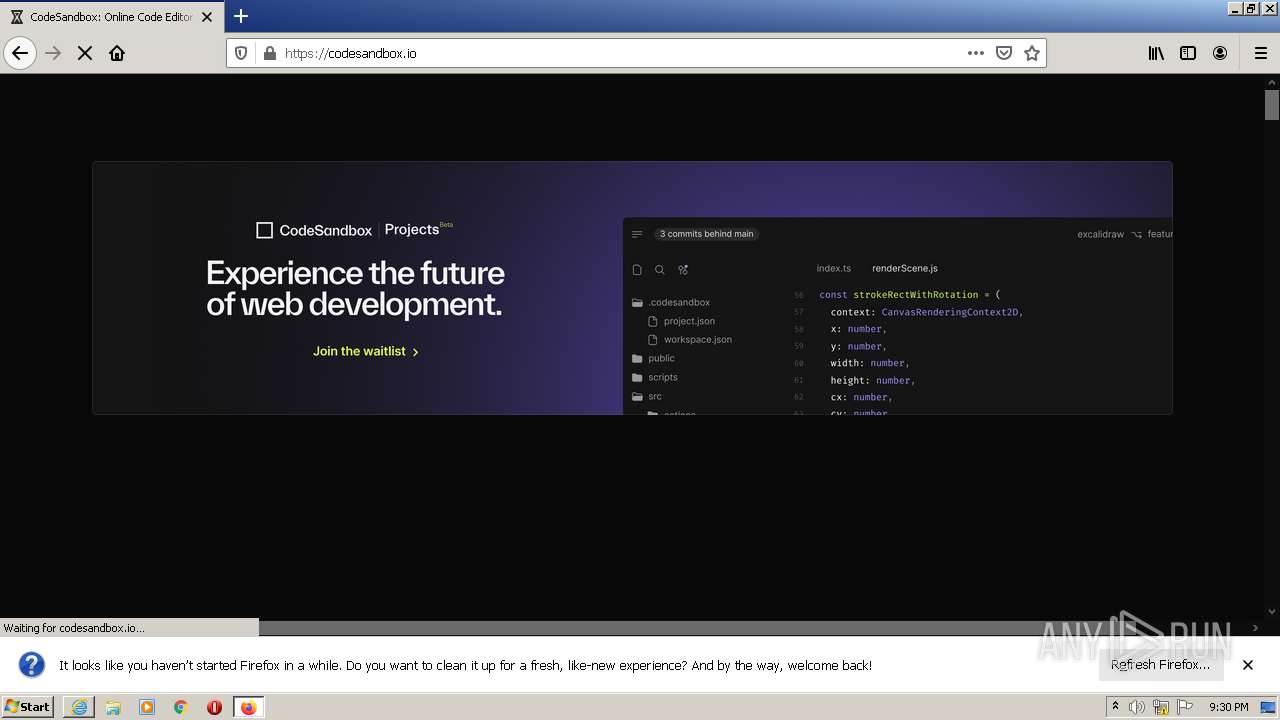Screen dimensions: 1280x720
Task: Open Action Center flag icon
Action: pos(1185,707)
